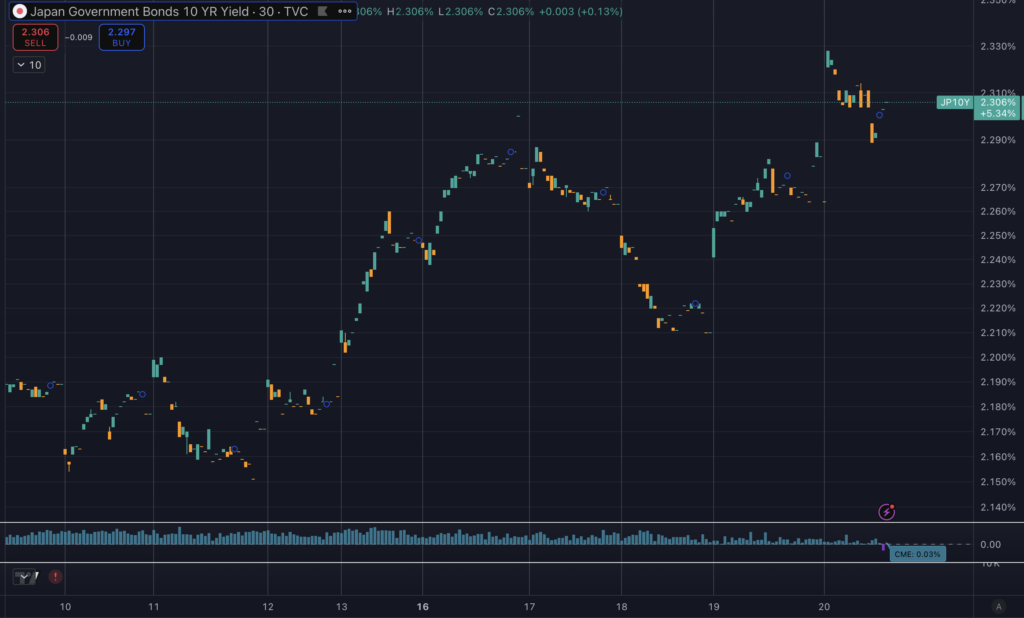Screen dimensions: 1024x618
Task: Open the interval menu by clicking 30
Action: point(264,12)
